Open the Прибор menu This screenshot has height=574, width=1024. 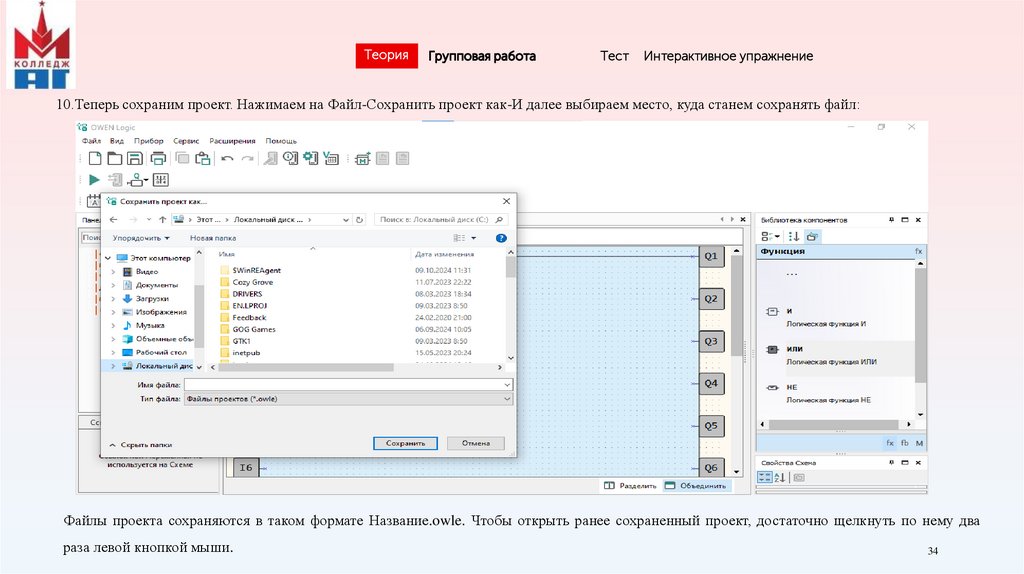tap(149, 141)
